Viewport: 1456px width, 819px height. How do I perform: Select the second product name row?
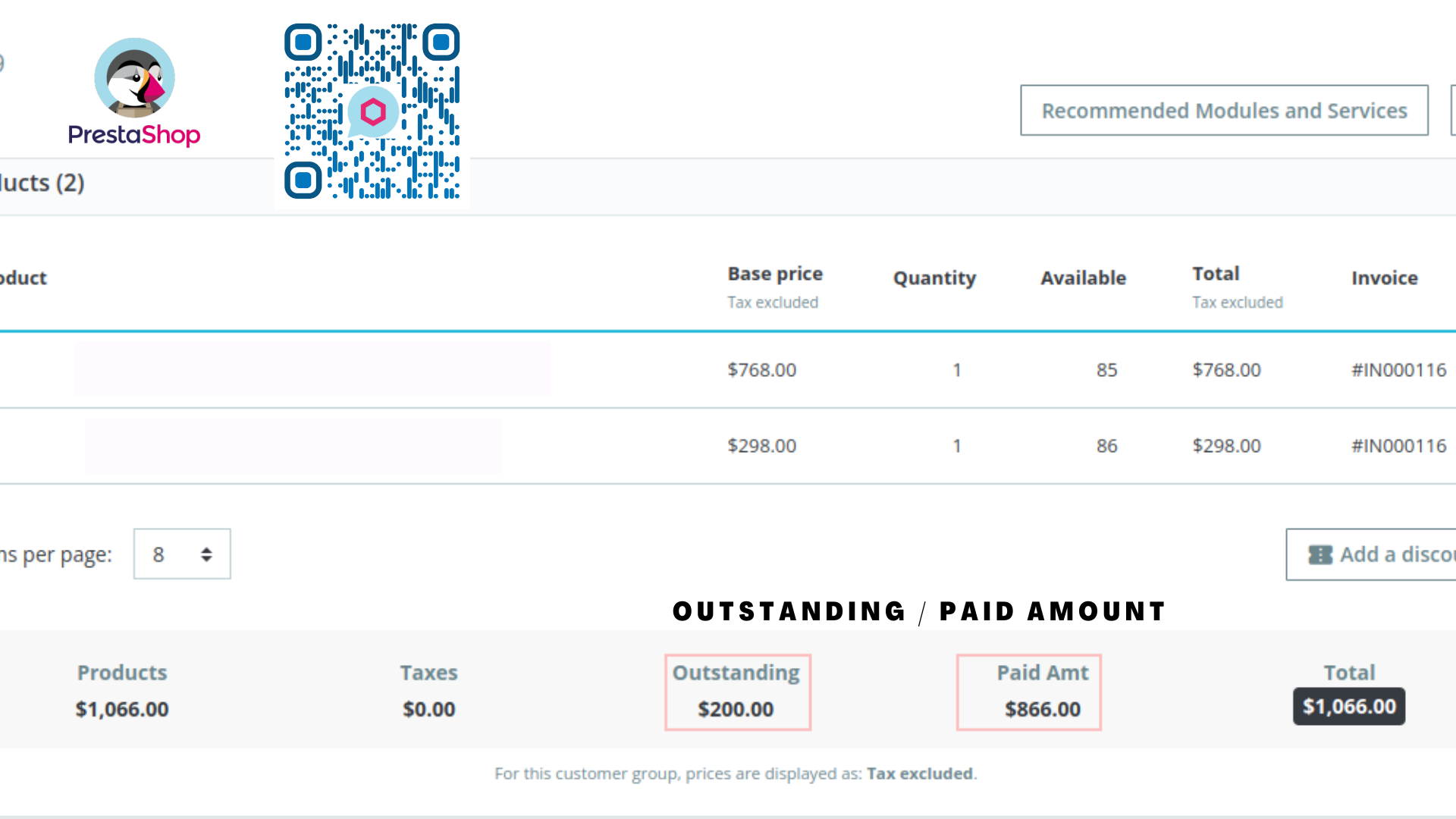click(x=293, y=446)
